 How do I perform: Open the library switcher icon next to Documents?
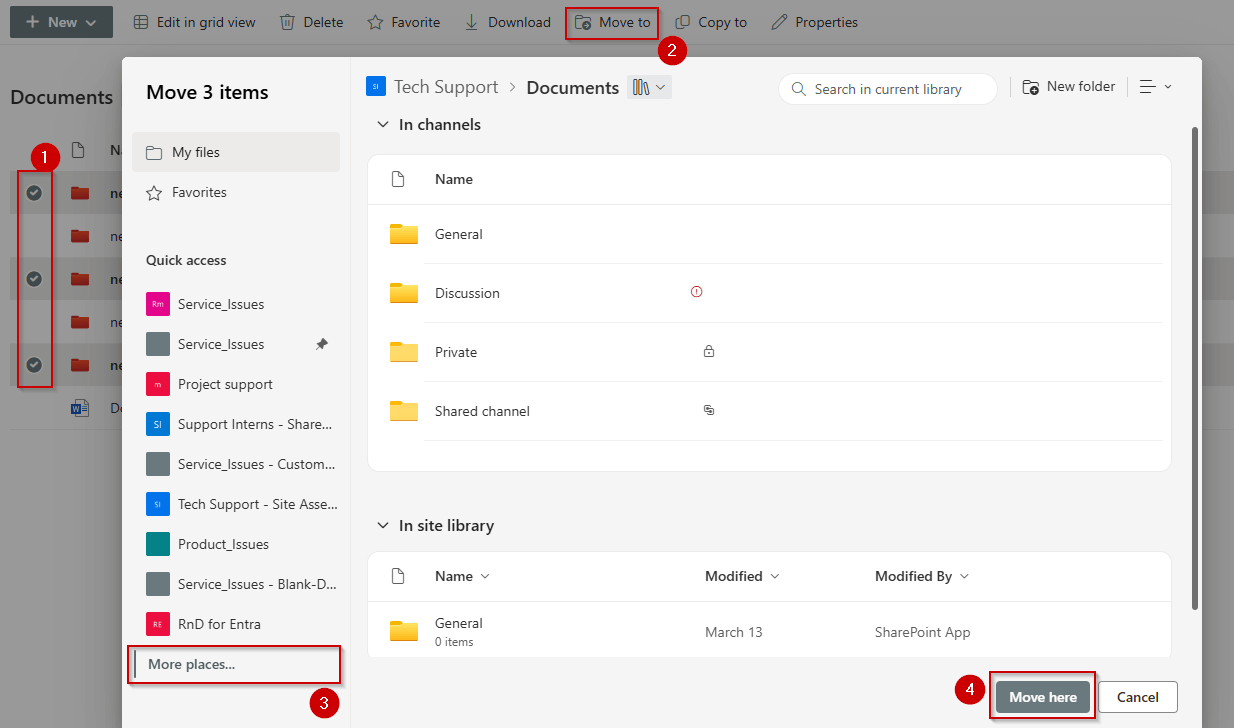click(x=649, y=88)
